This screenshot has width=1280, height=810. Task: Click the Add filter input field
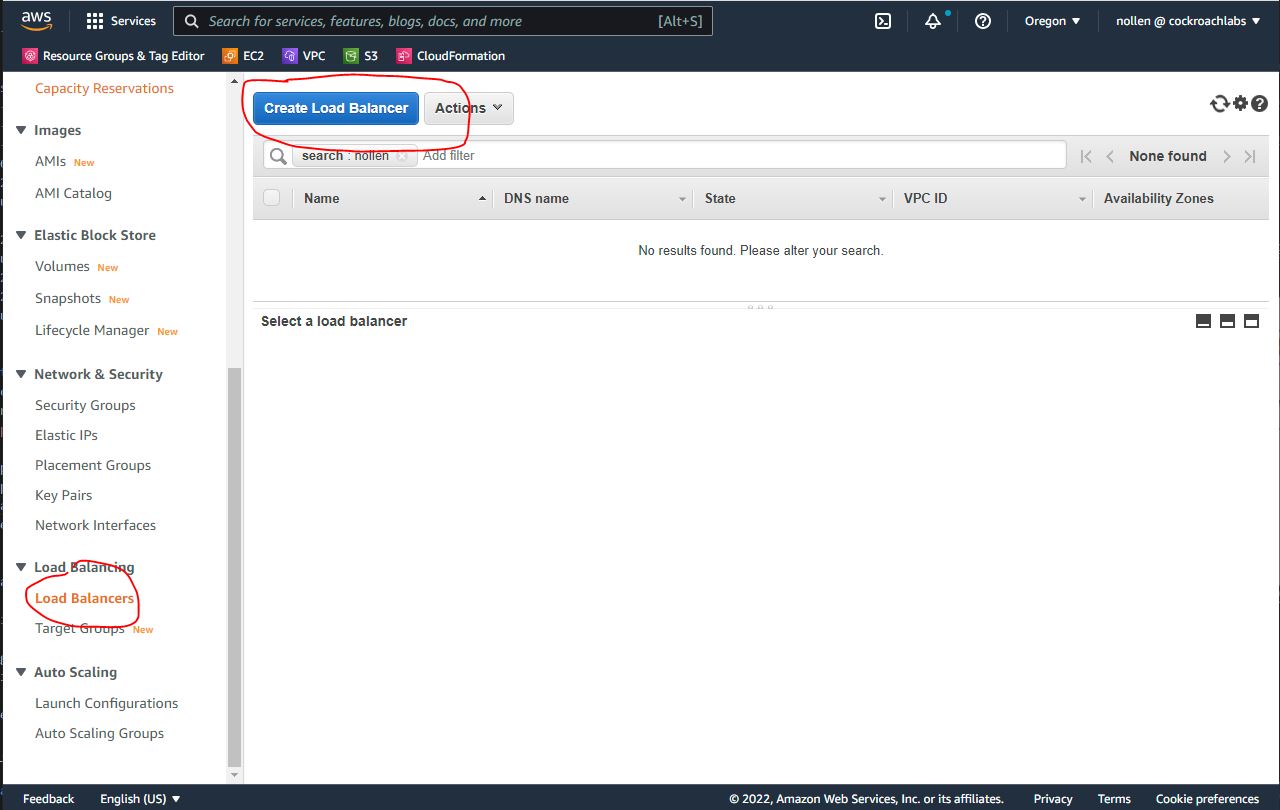pyautogui.click(x=740, y=156)
